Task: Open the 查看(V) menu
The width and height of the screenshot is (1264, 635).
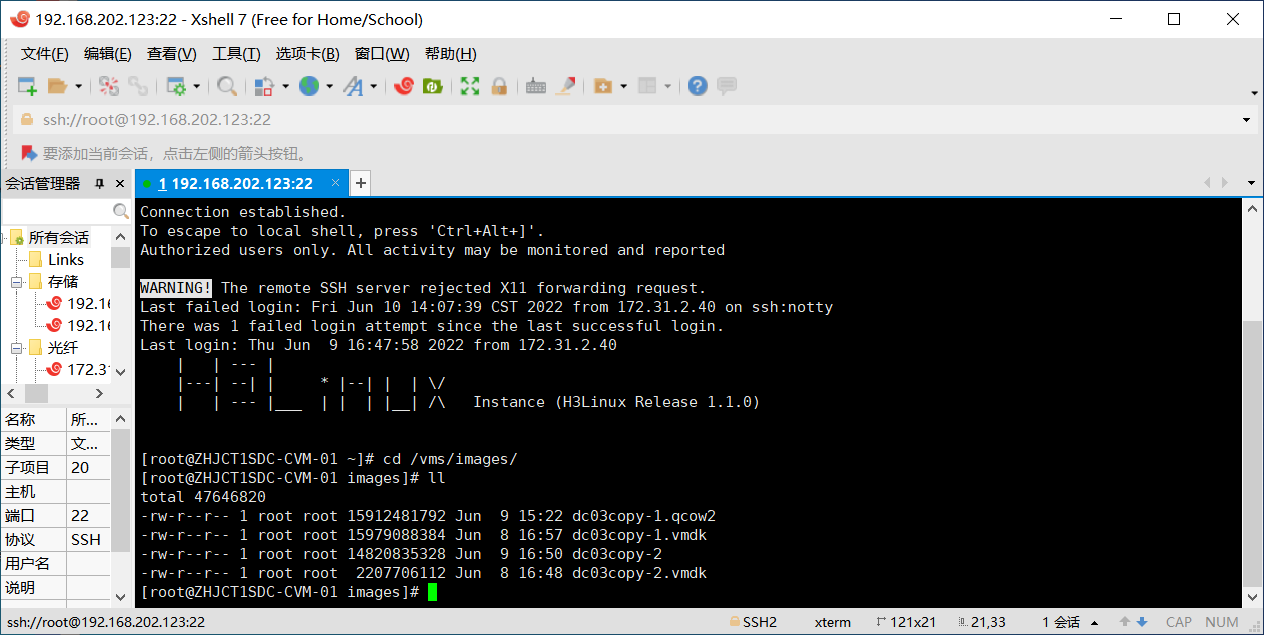Action: click(x=172, y=54)
